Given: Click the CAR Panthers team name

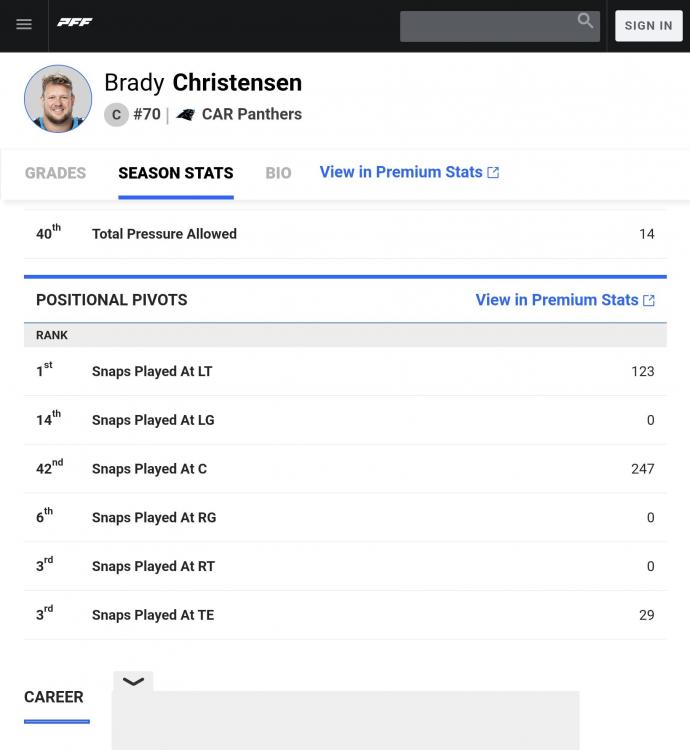Looking at the screenshot, I should click(251, 114).
